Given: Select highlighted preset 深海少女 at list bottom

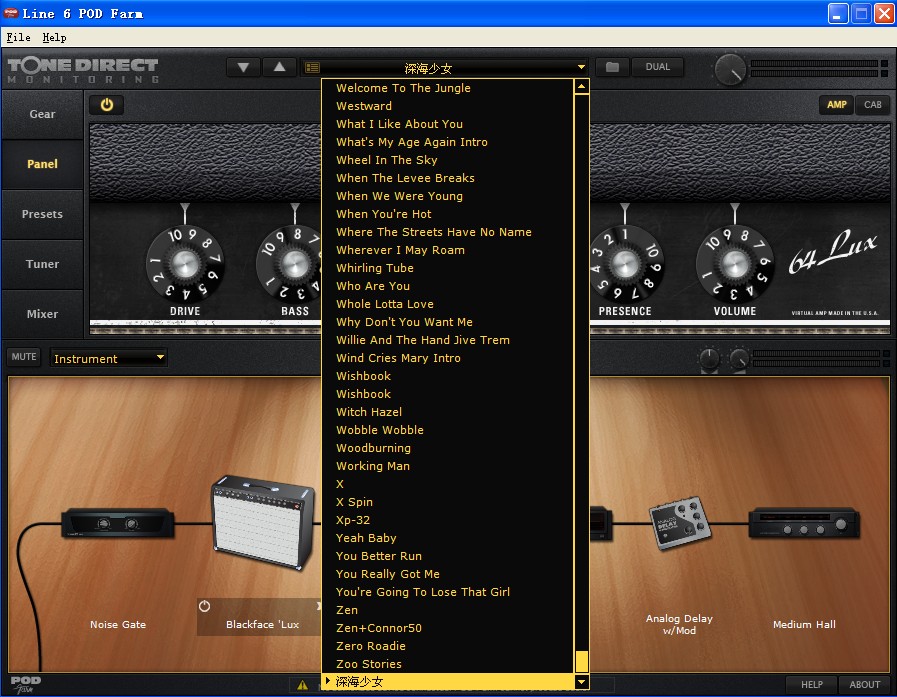Looking at the screenshot, I should point(447,682).
